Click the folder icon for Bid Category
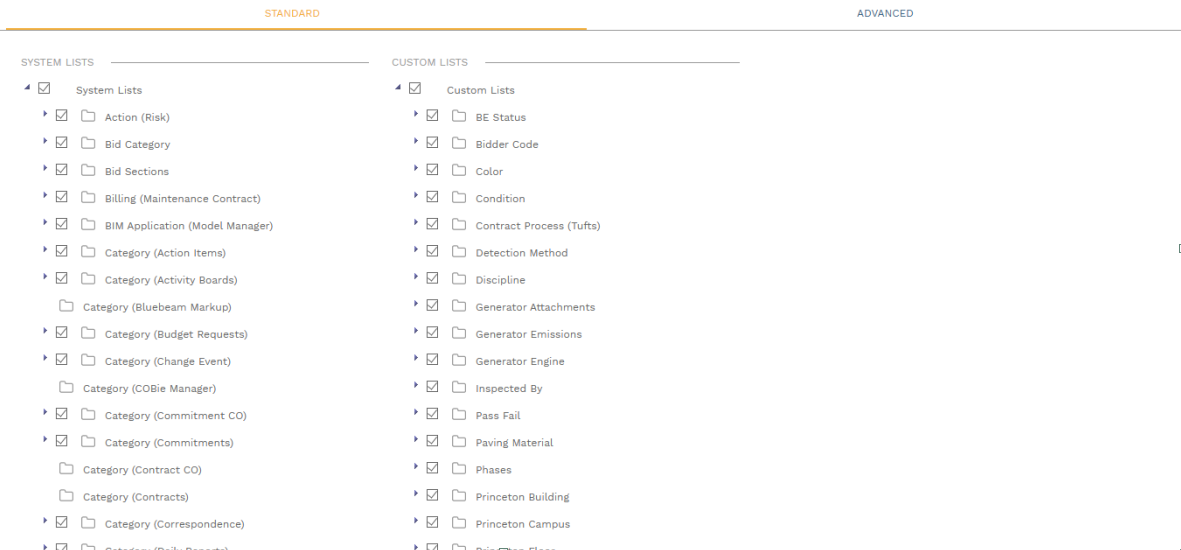 click(x=88, y=144)
